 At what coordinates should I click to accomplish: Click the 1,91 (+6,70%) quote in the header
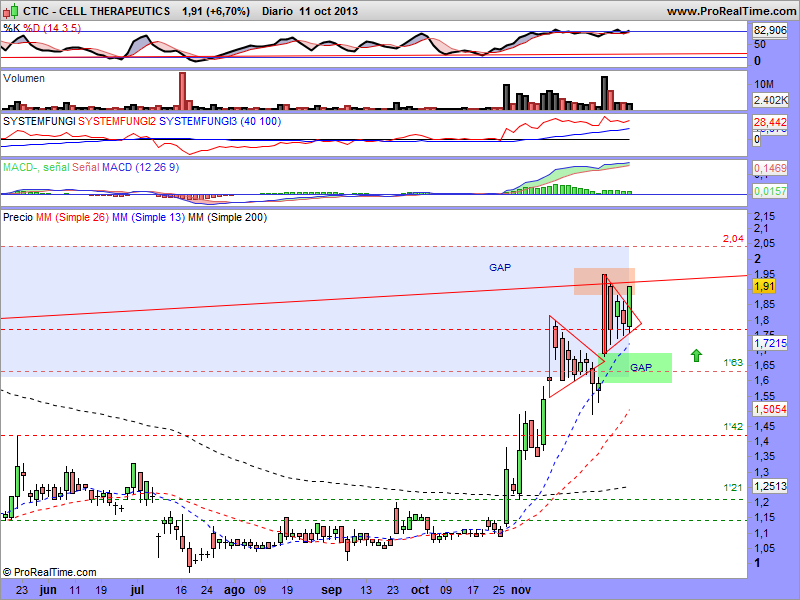(x=216, y=11)
